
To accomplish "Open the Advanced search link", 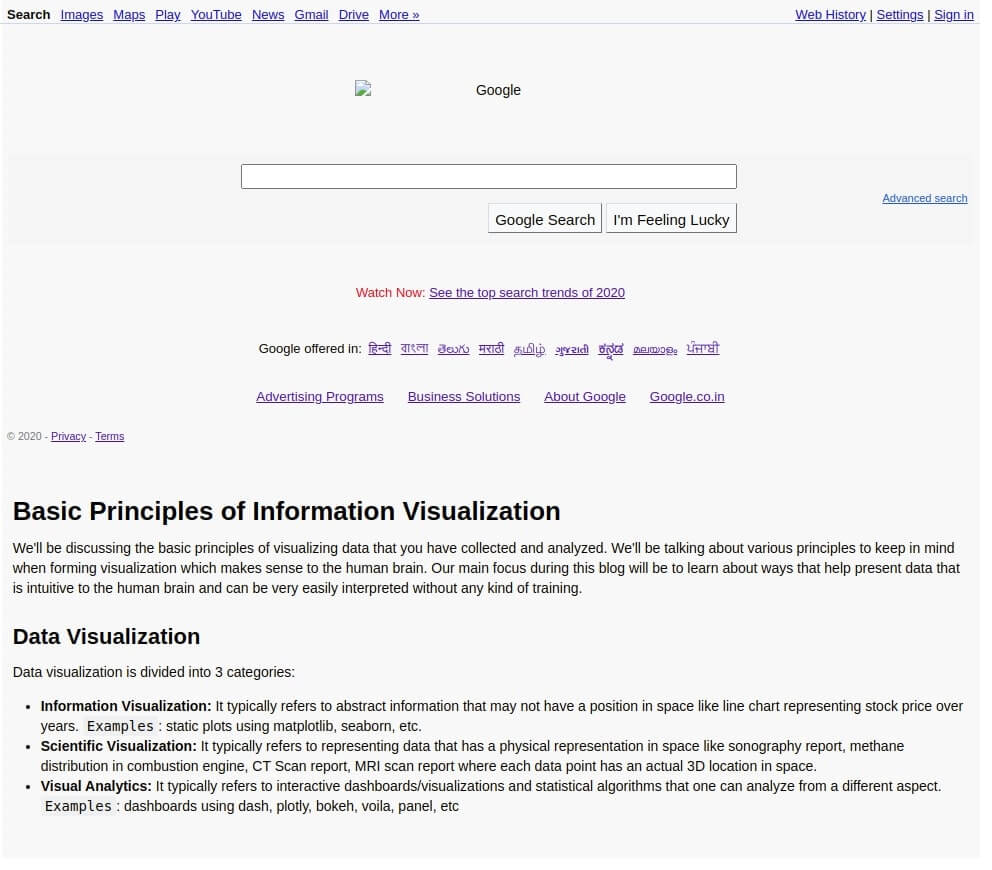I will coord(925,198).
